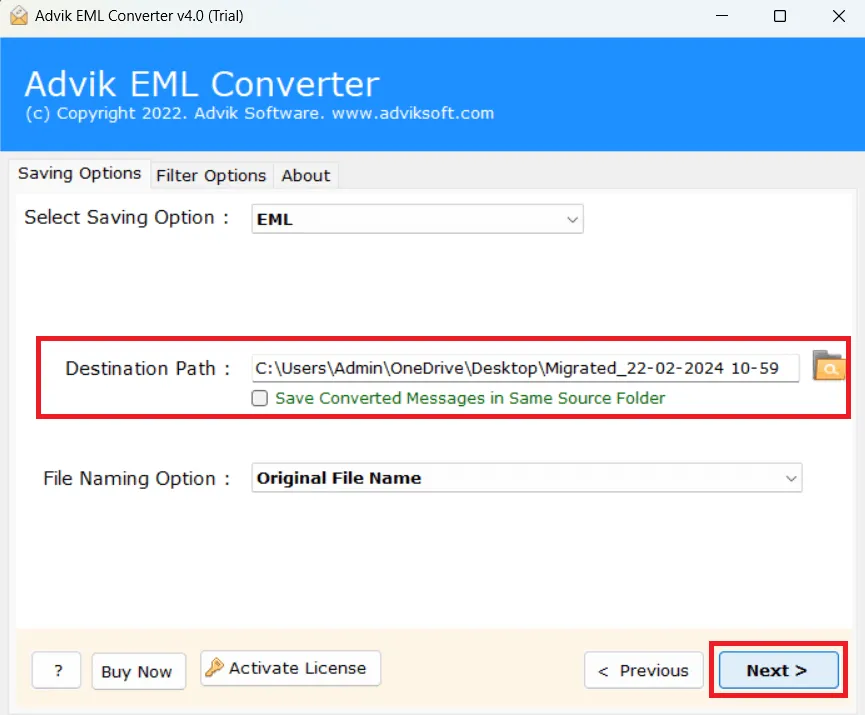Browse destination folder with folder icon
Screen dimensions: 865x715
(827, 366)
